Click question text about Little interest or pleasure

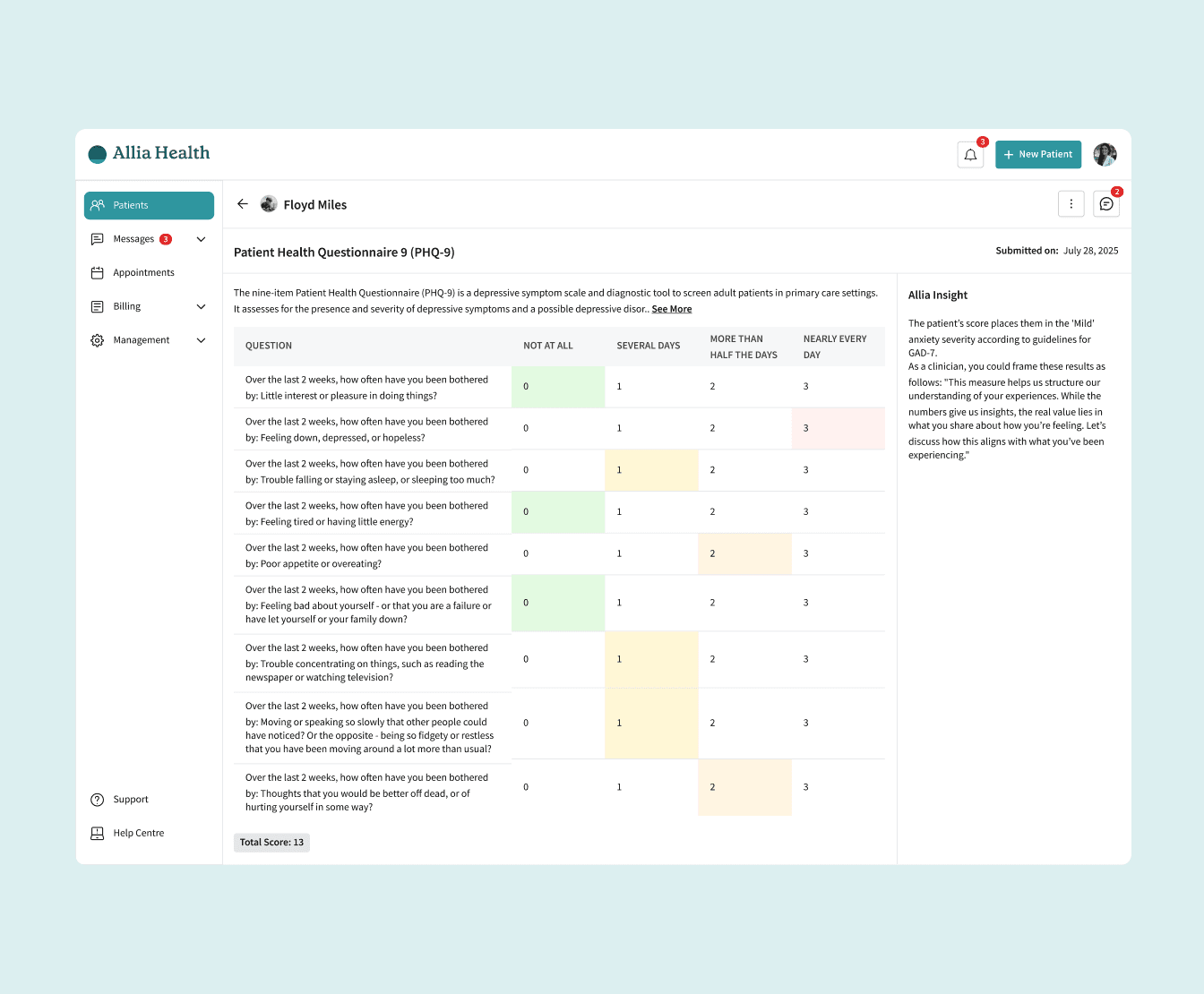(x=367, y=388)
